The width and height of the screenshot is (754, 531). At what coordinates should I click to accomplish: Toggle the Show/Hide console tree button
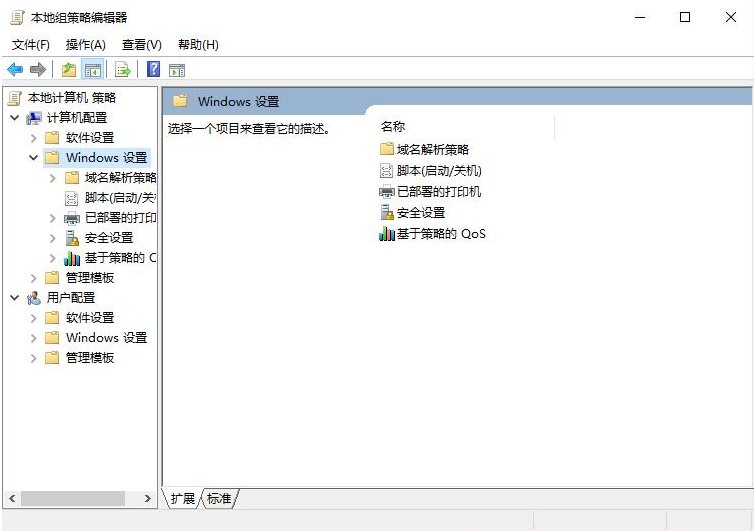[92, 69]
